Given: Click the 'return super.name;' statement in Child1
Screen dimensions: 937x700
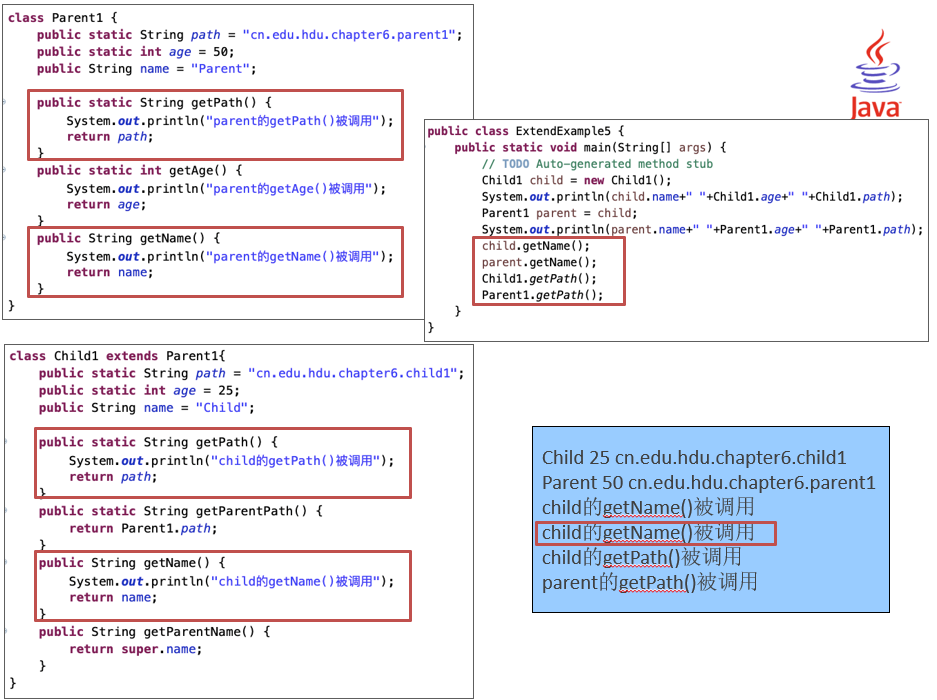Looking at the screenshot, I should click(135, 649).
